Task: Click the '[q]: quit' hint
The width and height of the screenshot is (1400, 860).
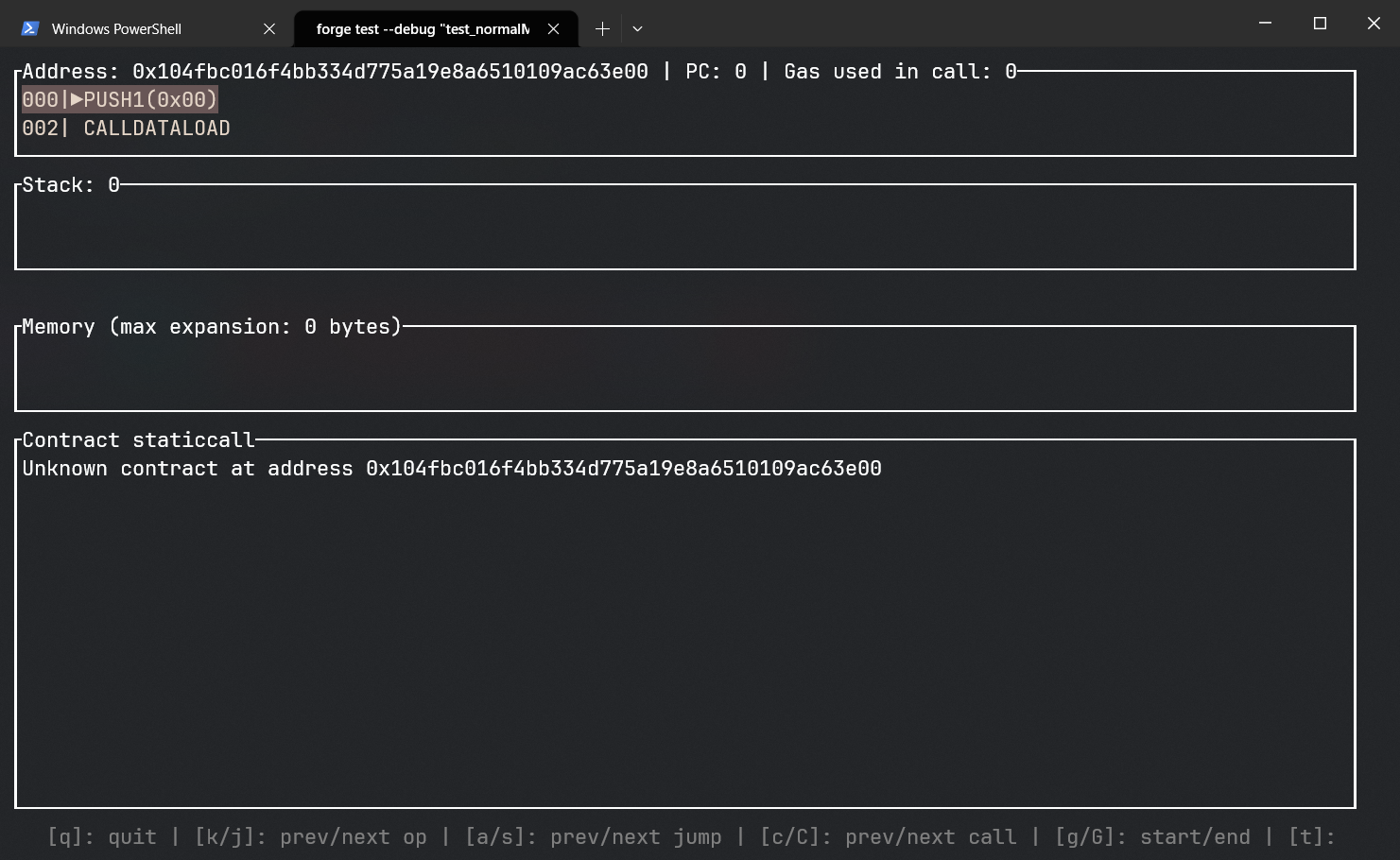Action: tap(102, 837)
